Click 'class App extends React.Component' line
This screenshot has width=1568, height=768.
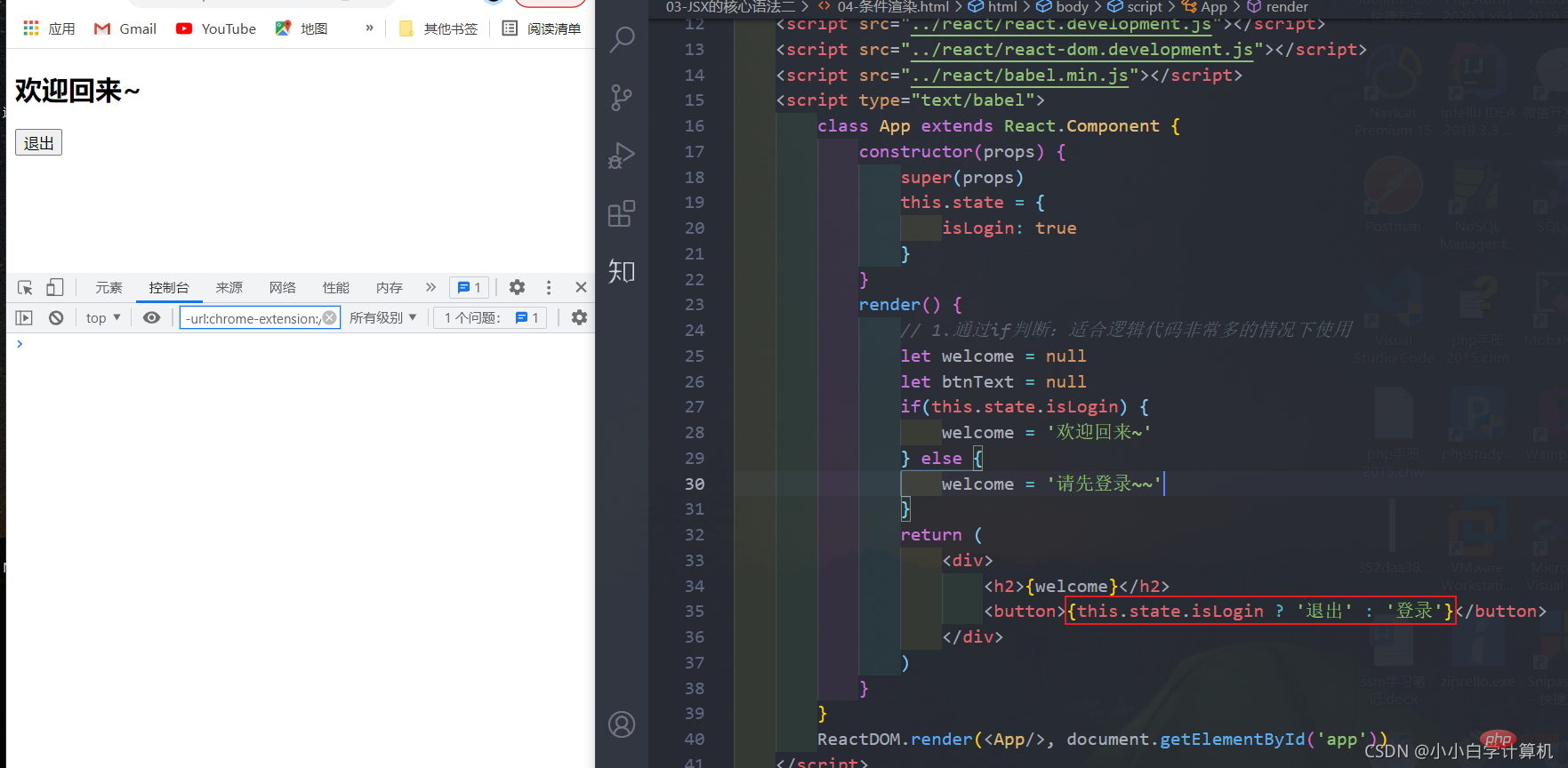[999, 126]
